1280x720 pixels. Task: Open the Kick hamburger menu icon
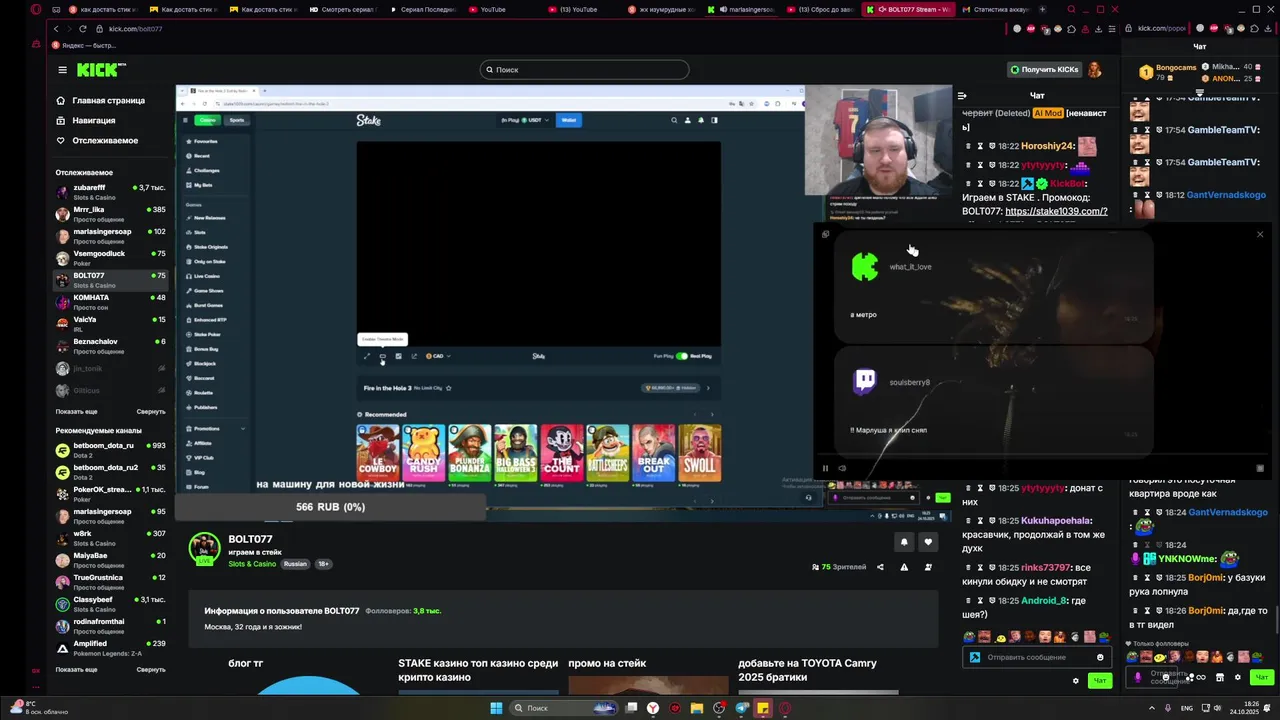pyautogui.click(x=62, y=70)
